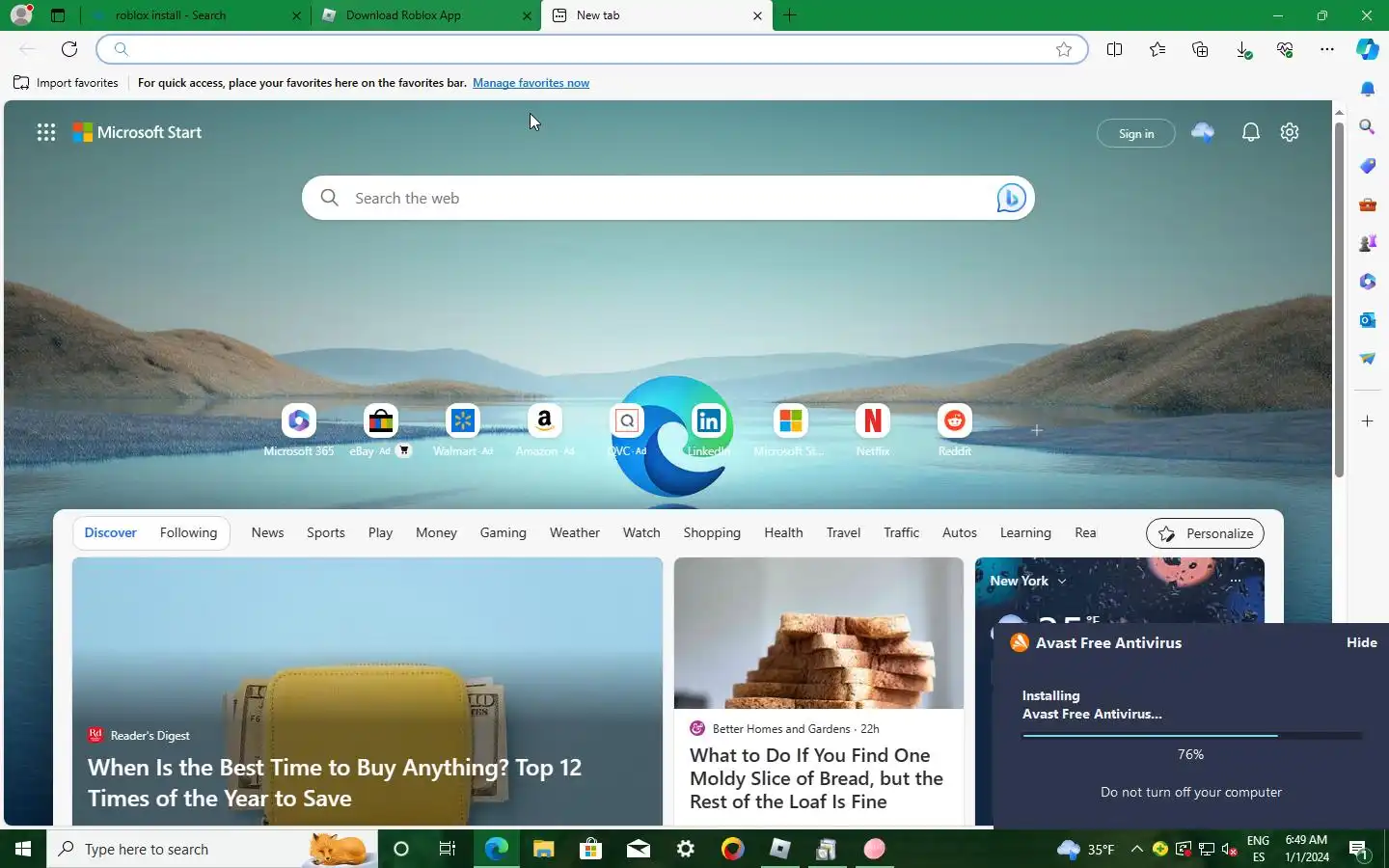This screenshot has height=868, width=1389.
Task: Open Browser essentials heart icon
Action: tap(1285, 49)
